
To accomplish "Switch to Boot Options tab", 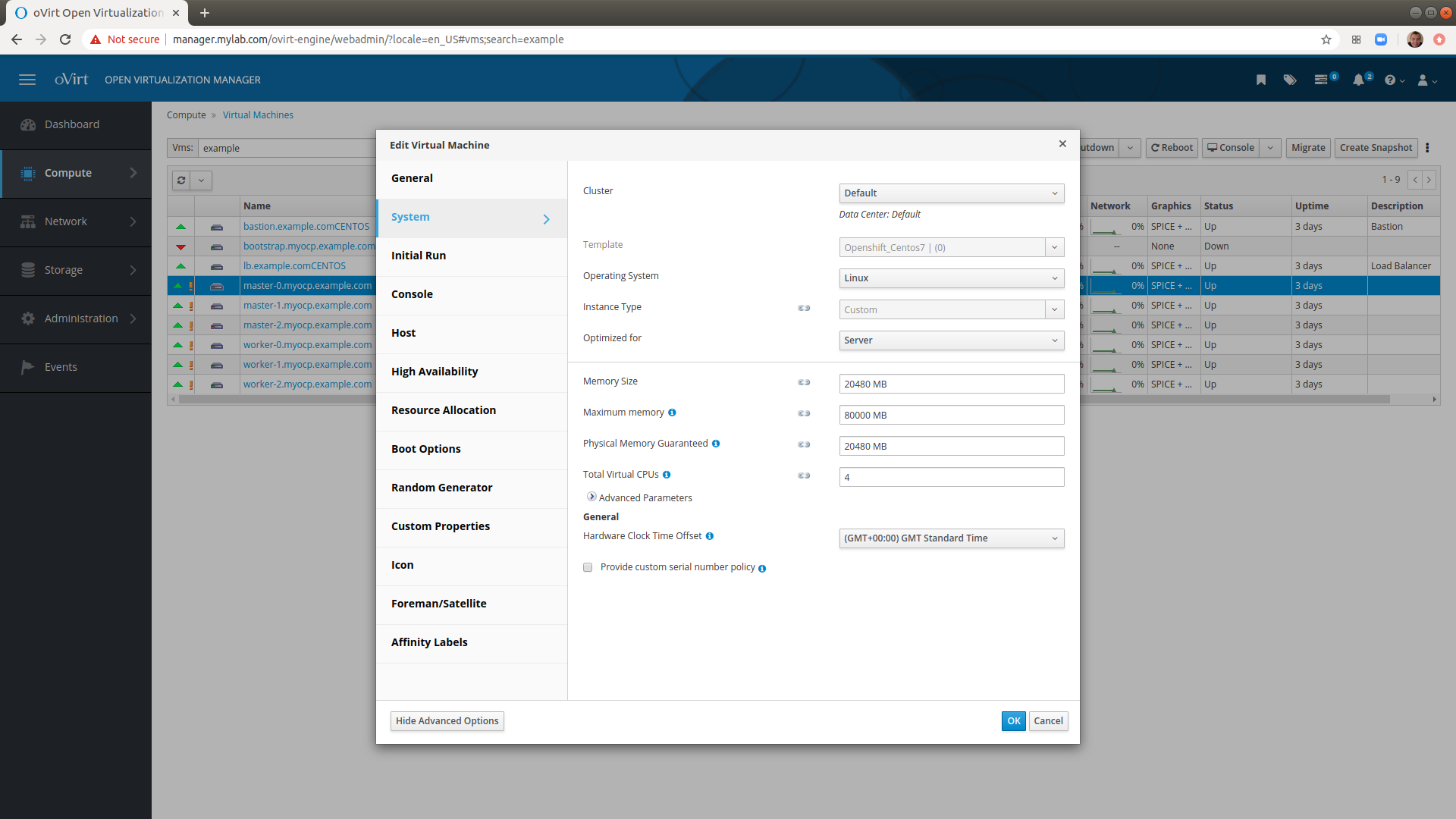I will click(472, 450).
